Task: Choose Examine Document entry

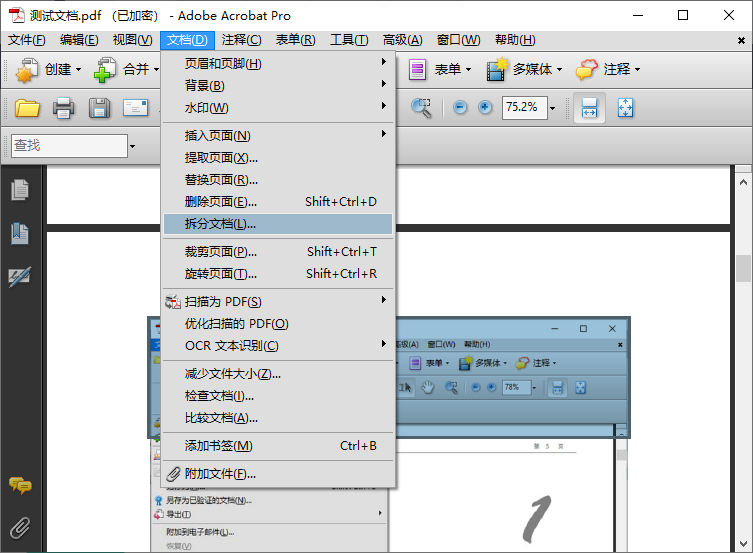Action: click(278, 396)
